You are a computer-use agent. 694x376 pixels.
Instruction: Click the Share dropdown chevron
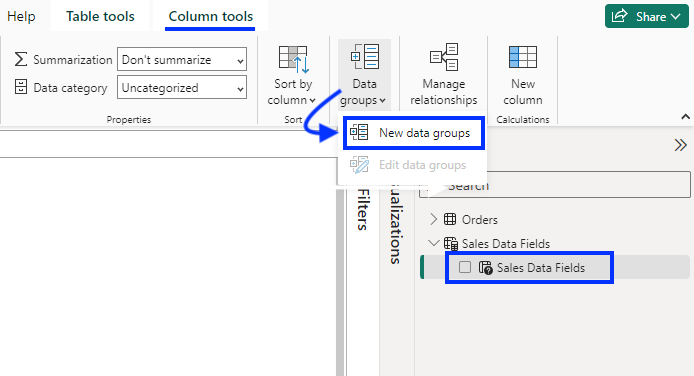click(x=675, y=16)
